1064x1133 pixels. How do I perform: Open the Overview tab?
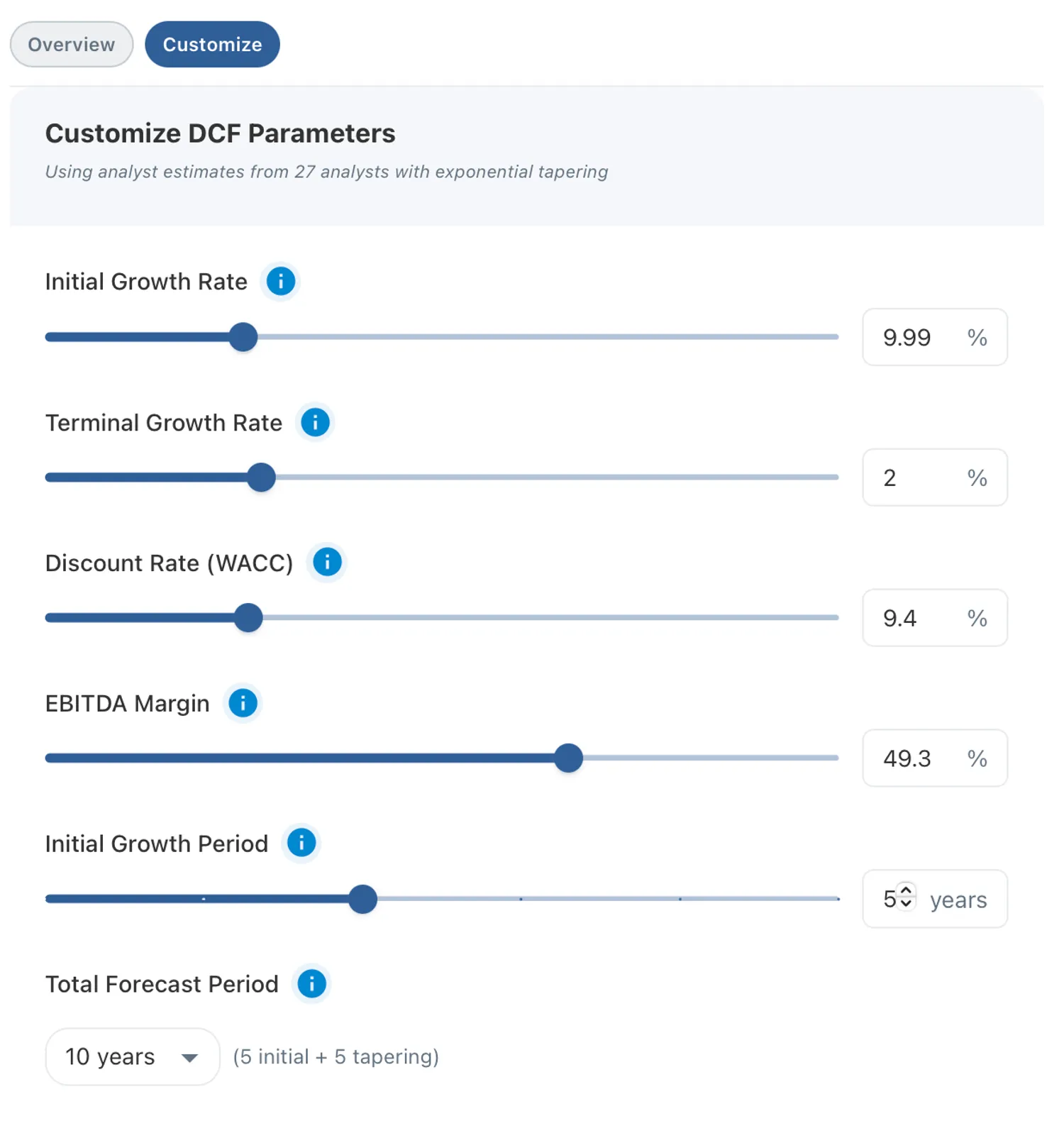pyautogui.click(x=72, y=45)
